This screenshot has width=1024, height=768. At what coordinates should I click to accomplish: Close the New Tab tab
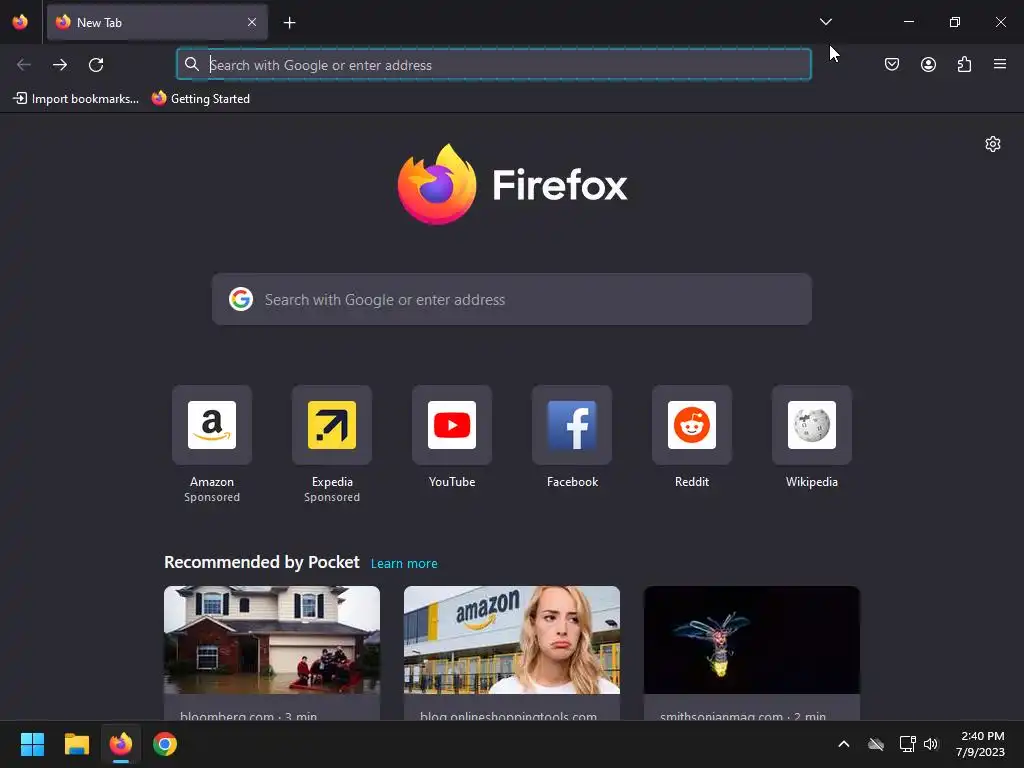(252, 22)
